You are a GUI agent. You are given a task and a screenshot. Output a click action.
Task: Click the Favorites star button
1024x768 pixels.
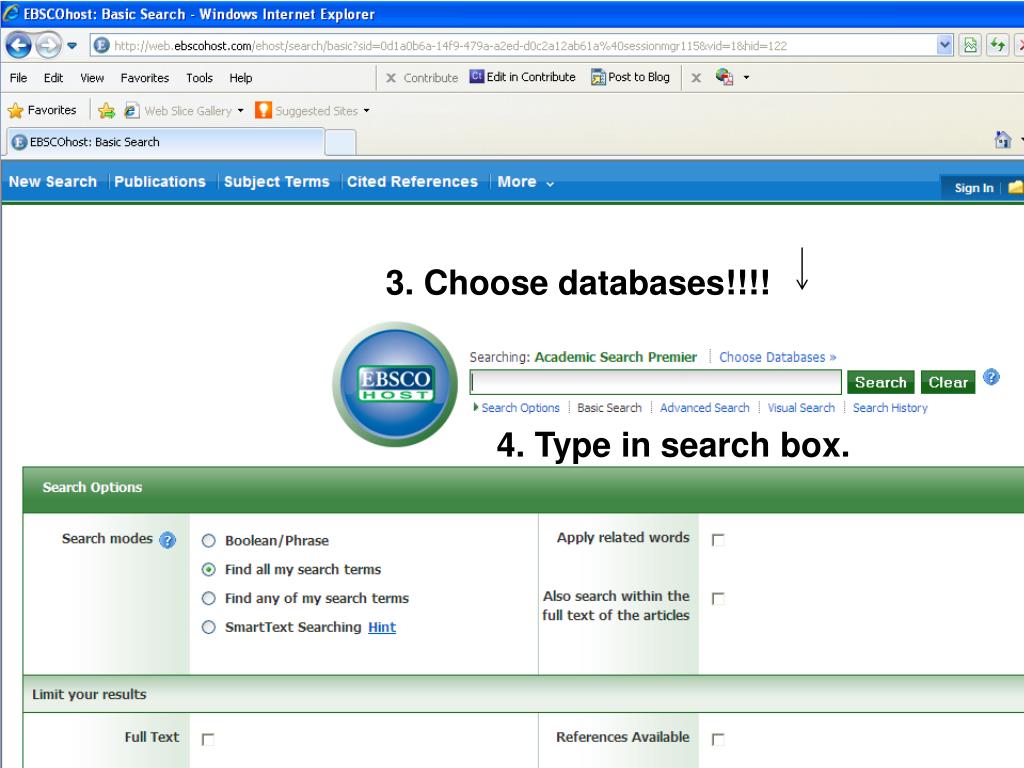[x=42, y=110]
